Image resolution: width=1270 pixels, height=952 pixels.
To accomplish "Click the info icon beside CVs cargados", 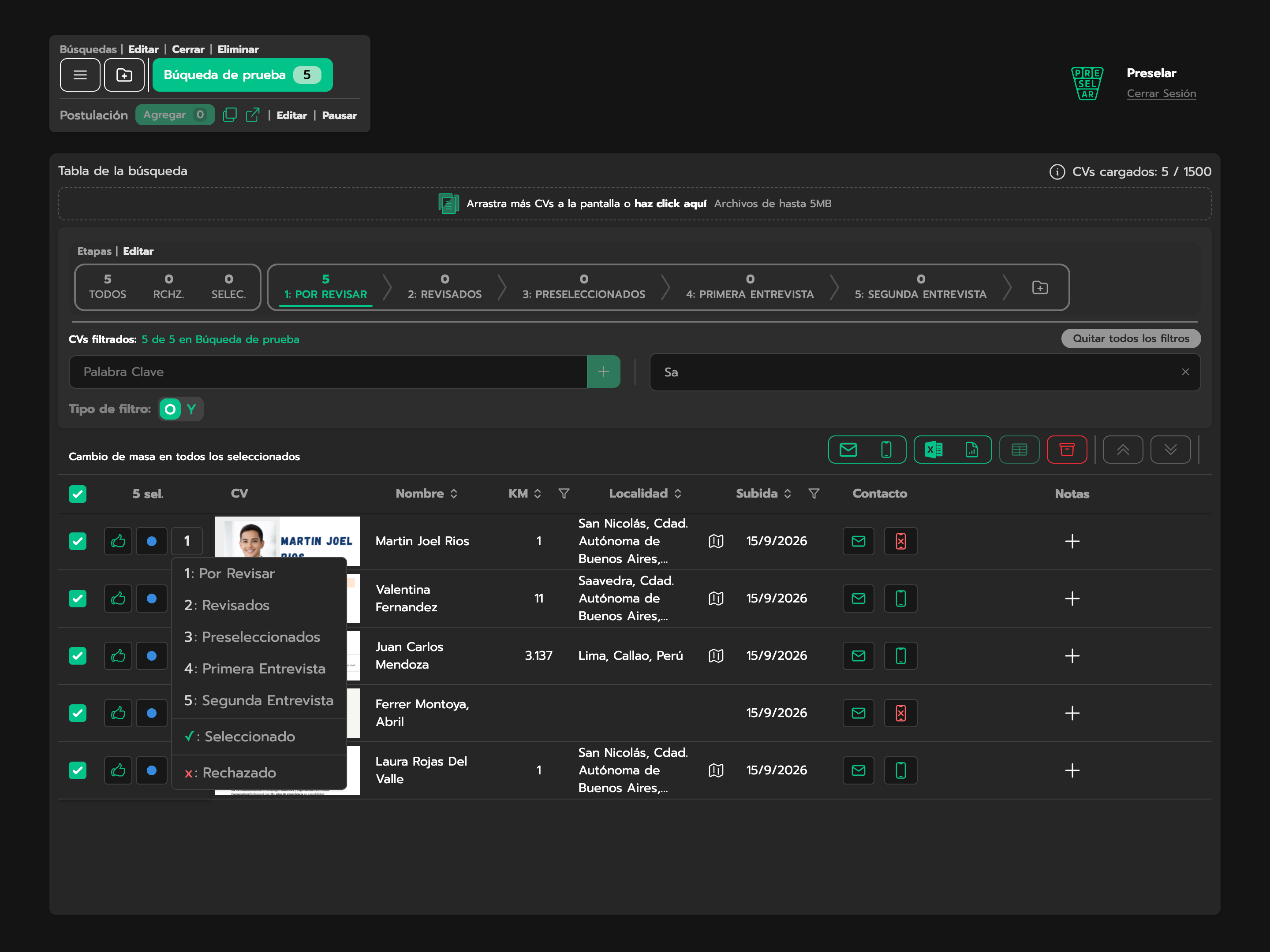I will (1057, 171).
